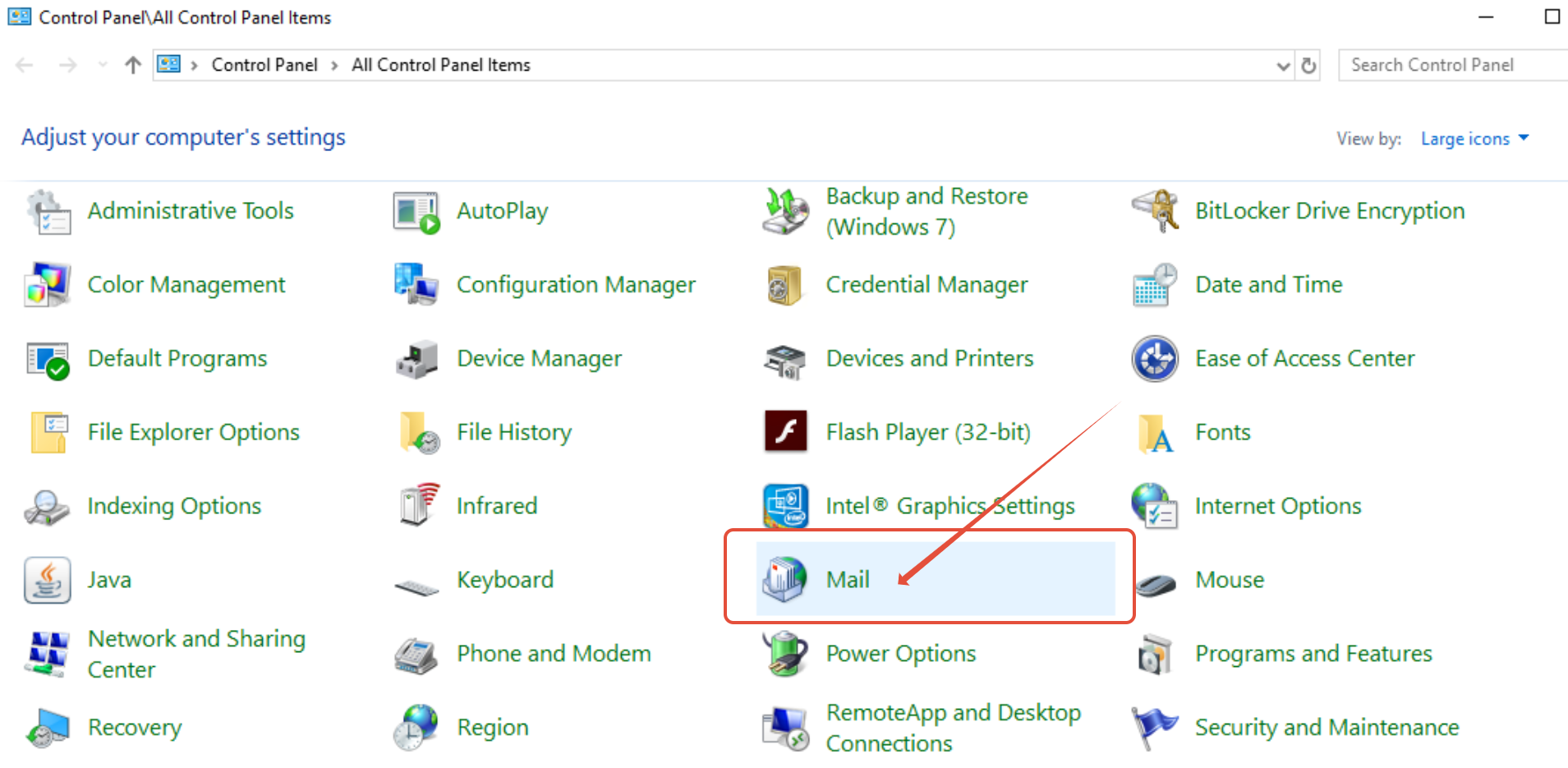Open the Keyboard icon
The height and width of the screenshot is (768, 1568).
416,587
